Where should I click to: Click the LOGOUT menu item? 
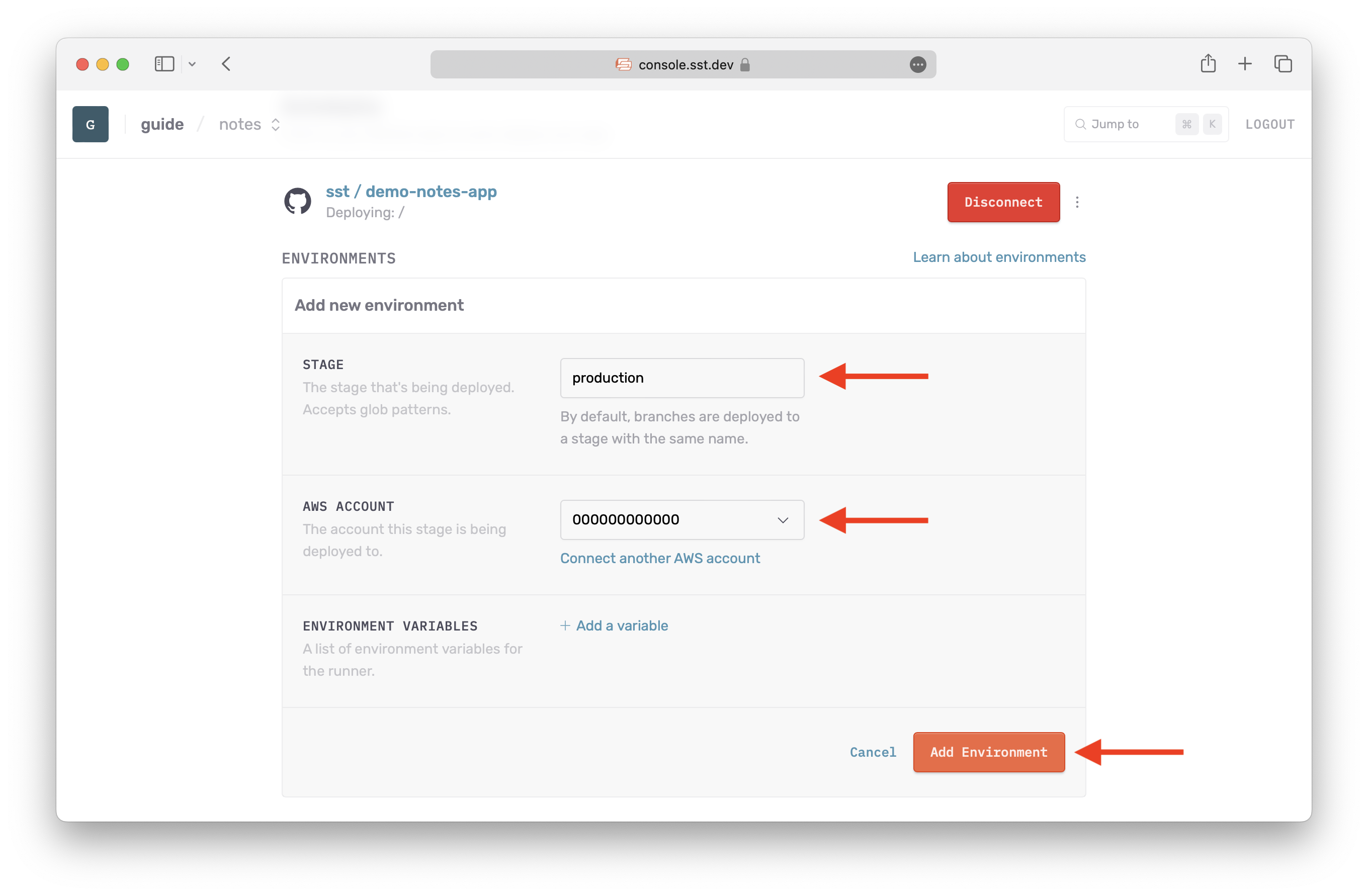(1269, 124)
